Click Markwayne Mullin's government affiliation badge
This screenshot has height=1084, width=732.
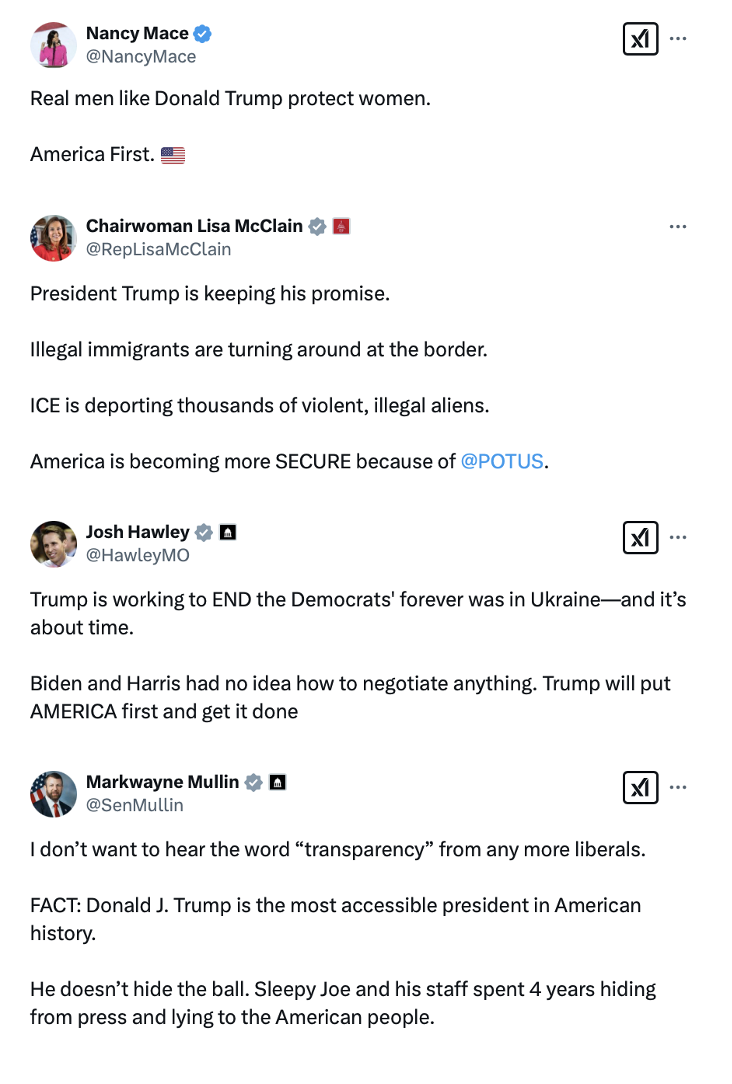(x=278, y=782)
